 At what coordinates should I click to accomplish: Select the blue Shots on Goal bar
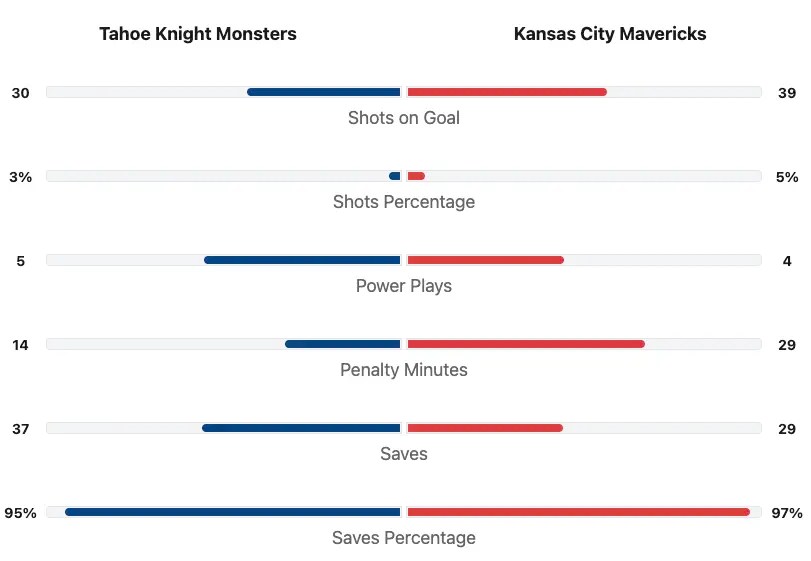click(324, 92)
